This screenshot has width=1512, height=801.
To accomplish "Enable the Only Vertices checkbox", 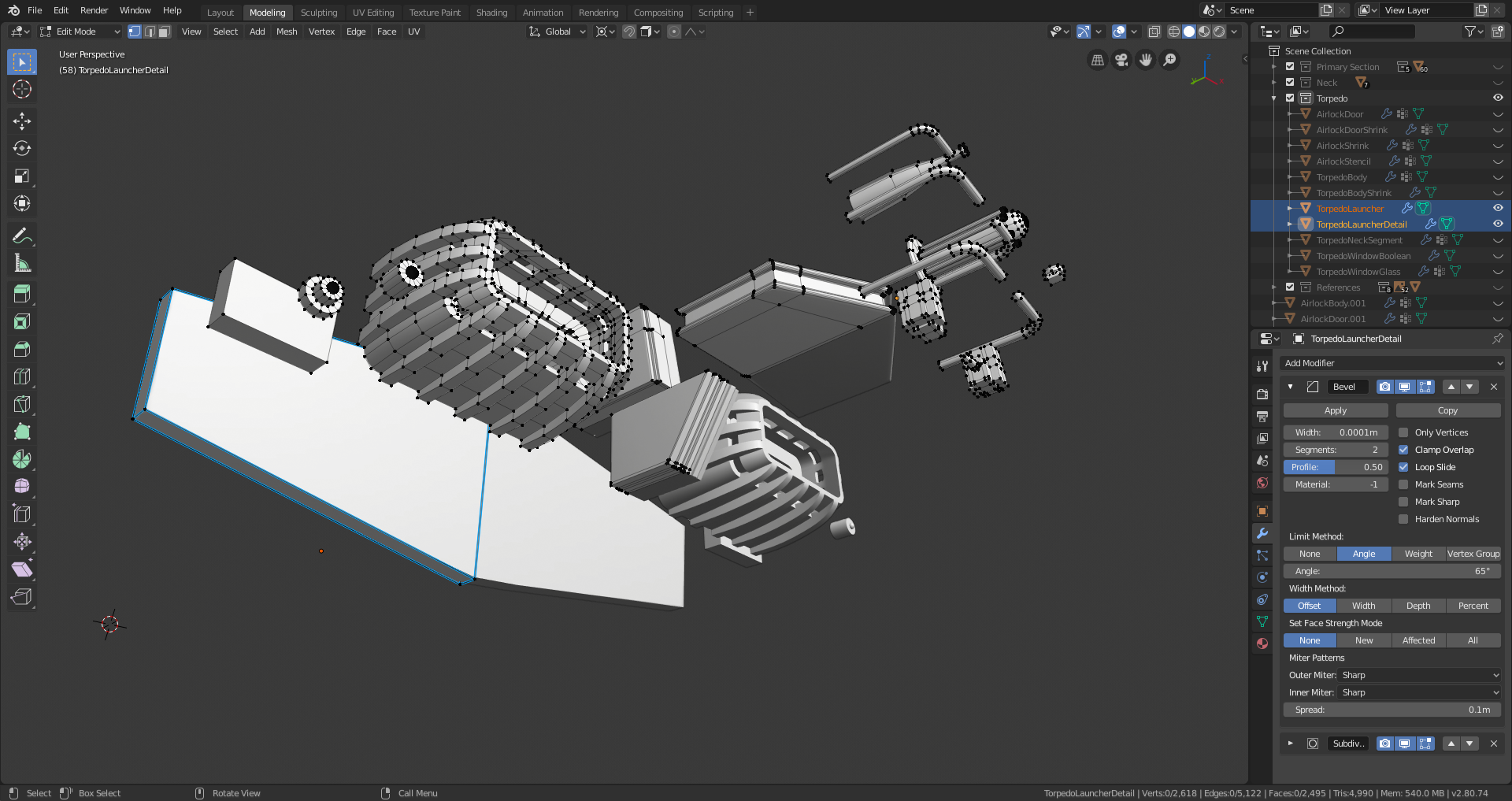I will pyautogui.click(x=1403, y=432).
